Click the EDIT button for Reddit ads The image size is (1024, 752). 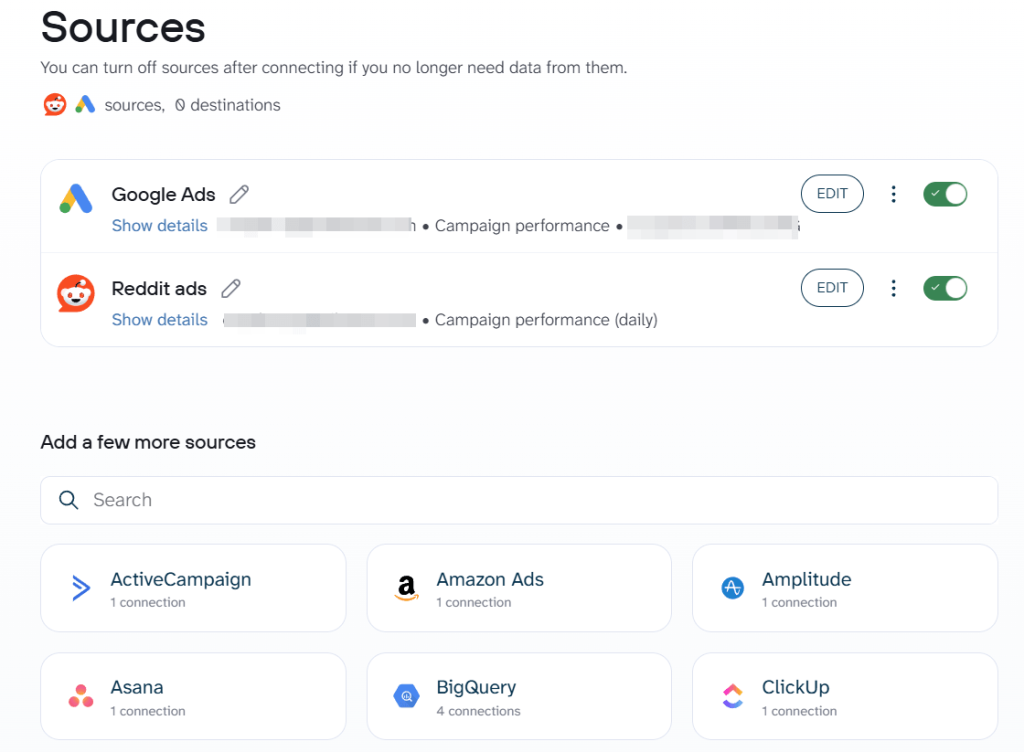(x=832, y=287)
